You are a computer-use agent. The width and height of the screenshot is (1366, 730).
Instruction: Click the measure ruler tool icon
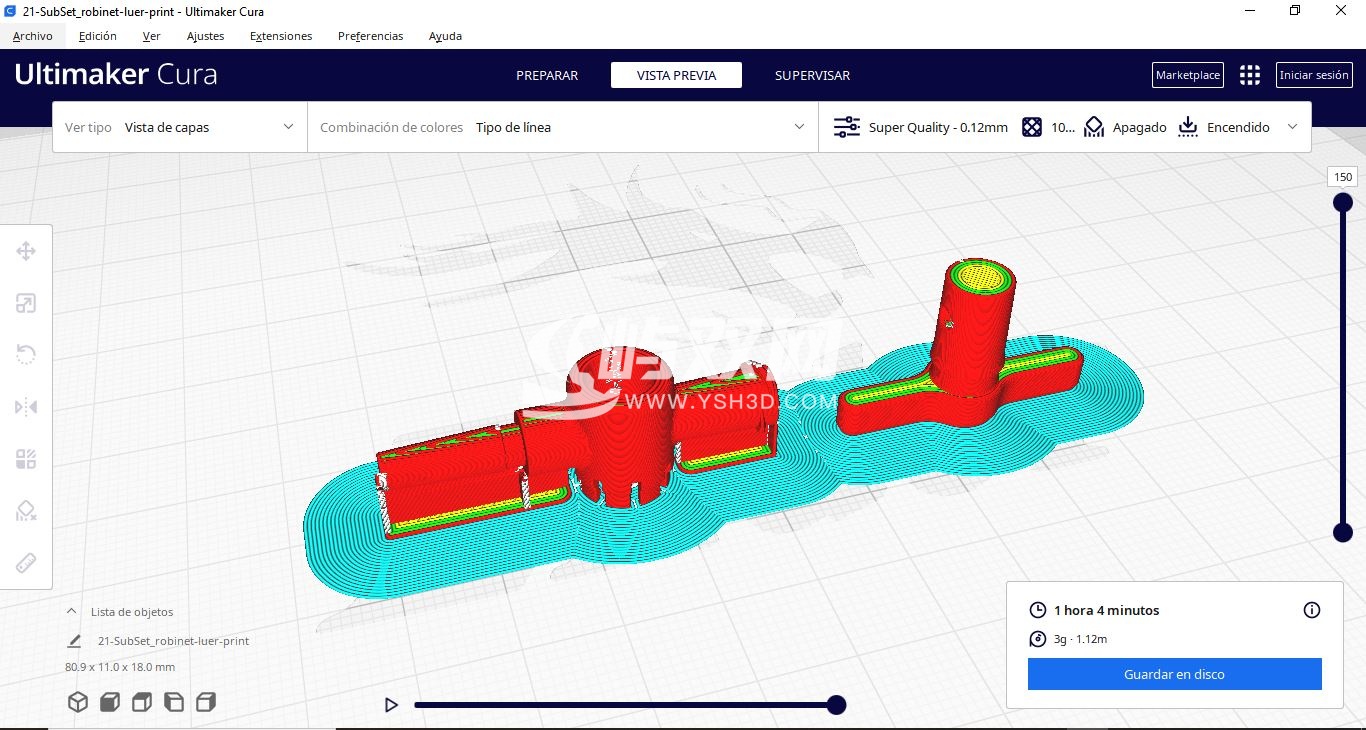26,563
